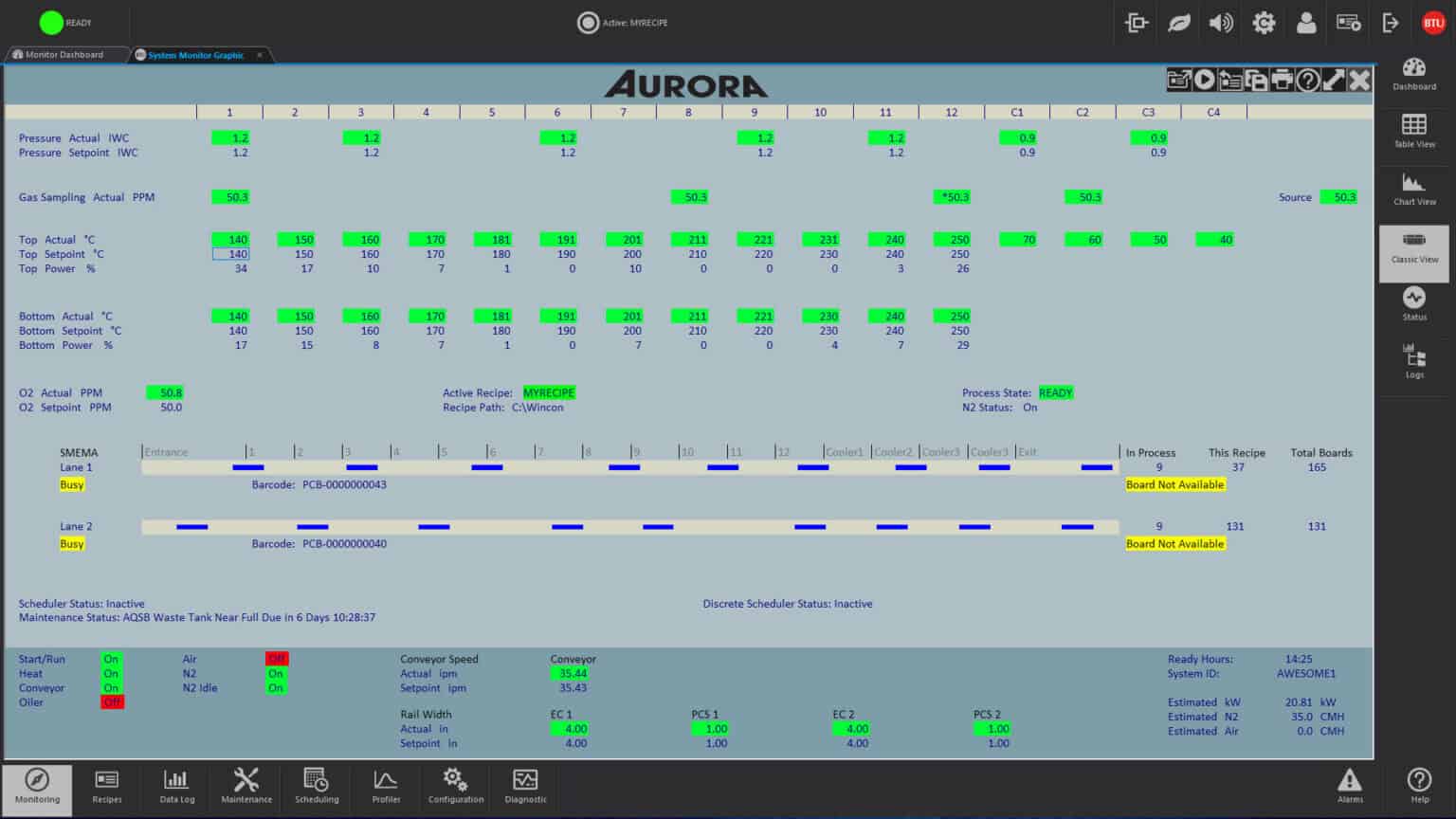Open the Alarms panel
Viewport: 1456px width, 819px height.
coord(1349,786)
